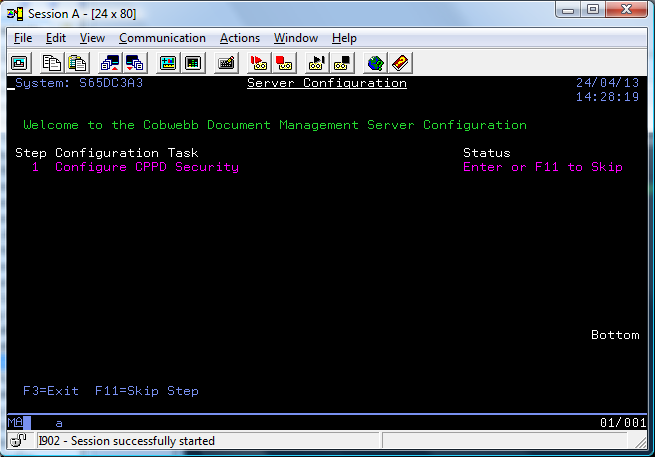The image size is (656, 457).
Task: Stop macro recording with red square icon
Action: click(284, 63)
